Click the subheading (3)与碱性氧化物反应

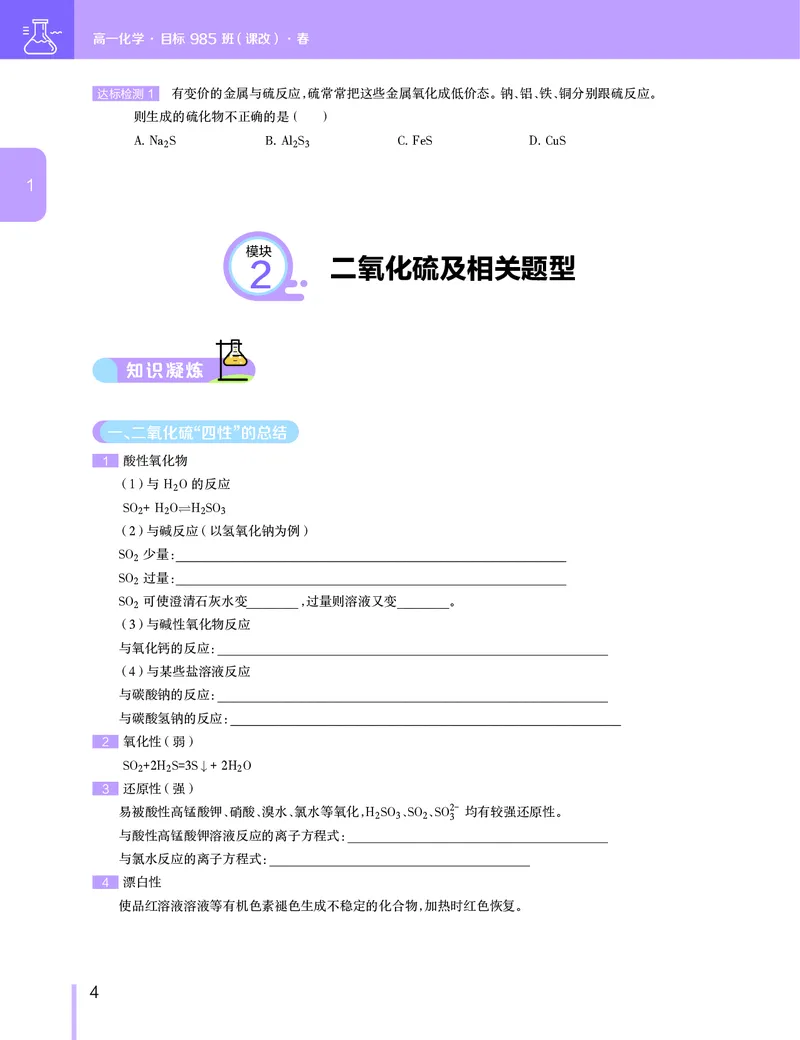185,625
